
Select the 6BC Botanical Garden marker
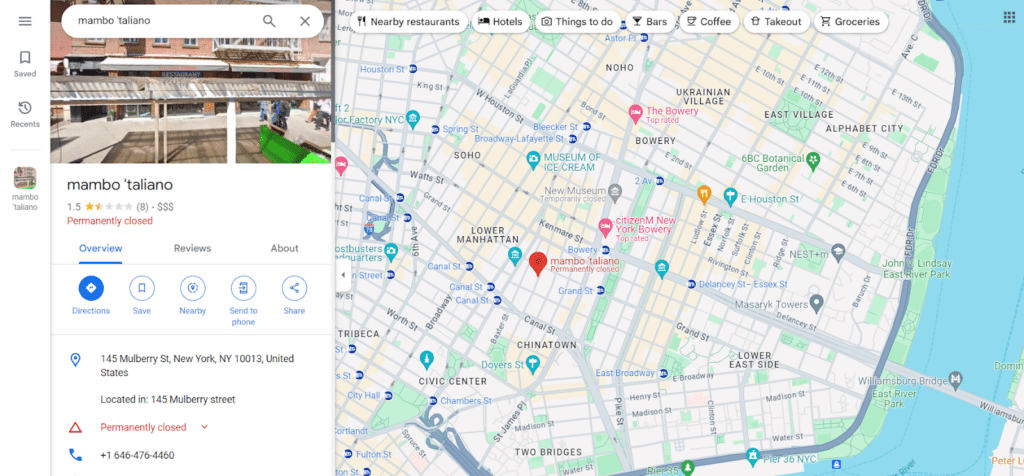(x=813, y=159)
